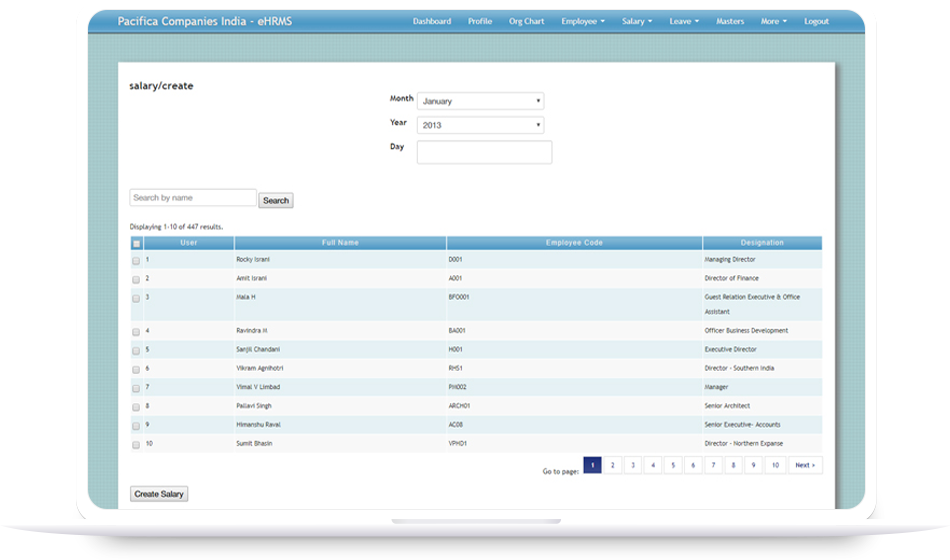This screenshot has width=950, height=560.
Task: Open the Org Chart menu item
Action: click(x=526, y=21)
